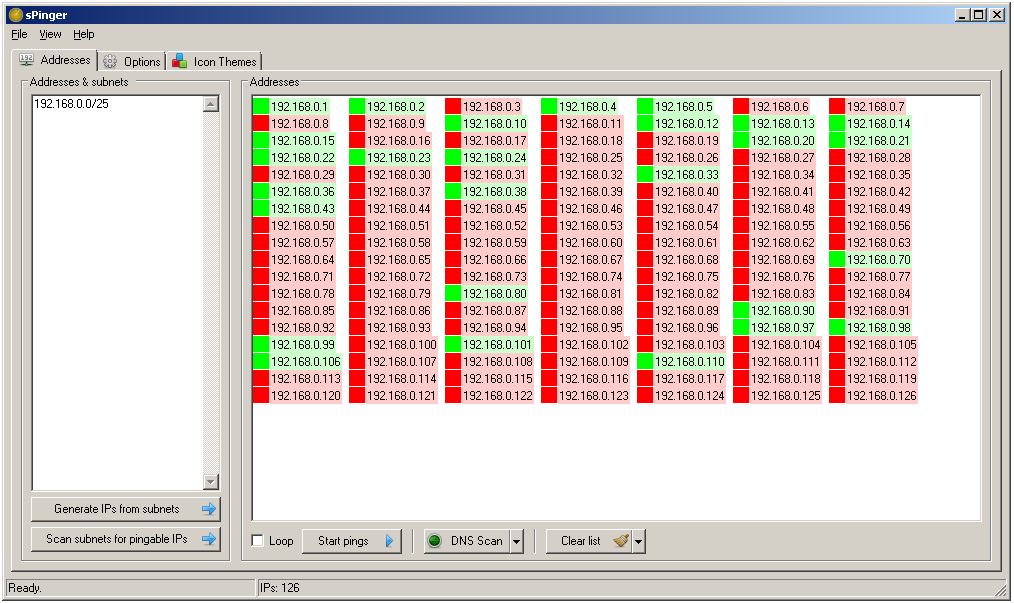Screen dimensions: 1014x603
Task: Click the green radar icon for DNS Scan
Action: [435, 541]
